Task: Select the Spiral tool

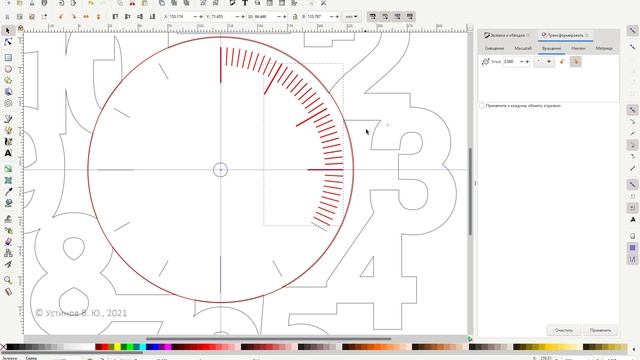Action: (x=8, y=103)
